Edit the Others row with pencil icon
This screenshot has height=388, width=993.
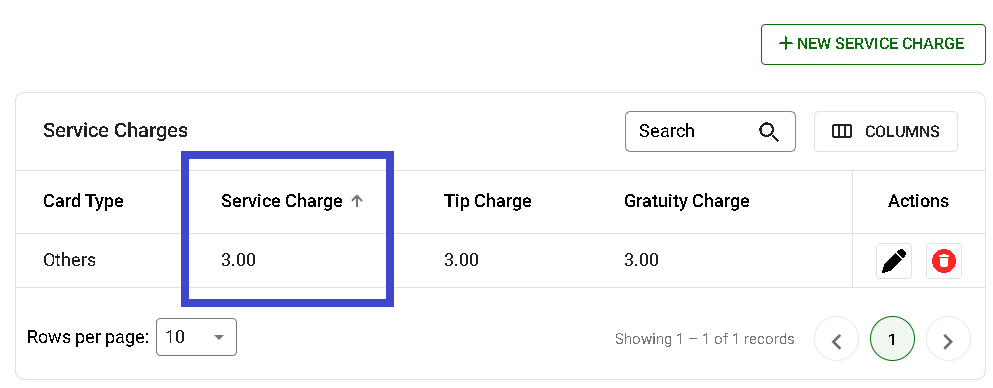click(x=894, y=261)
